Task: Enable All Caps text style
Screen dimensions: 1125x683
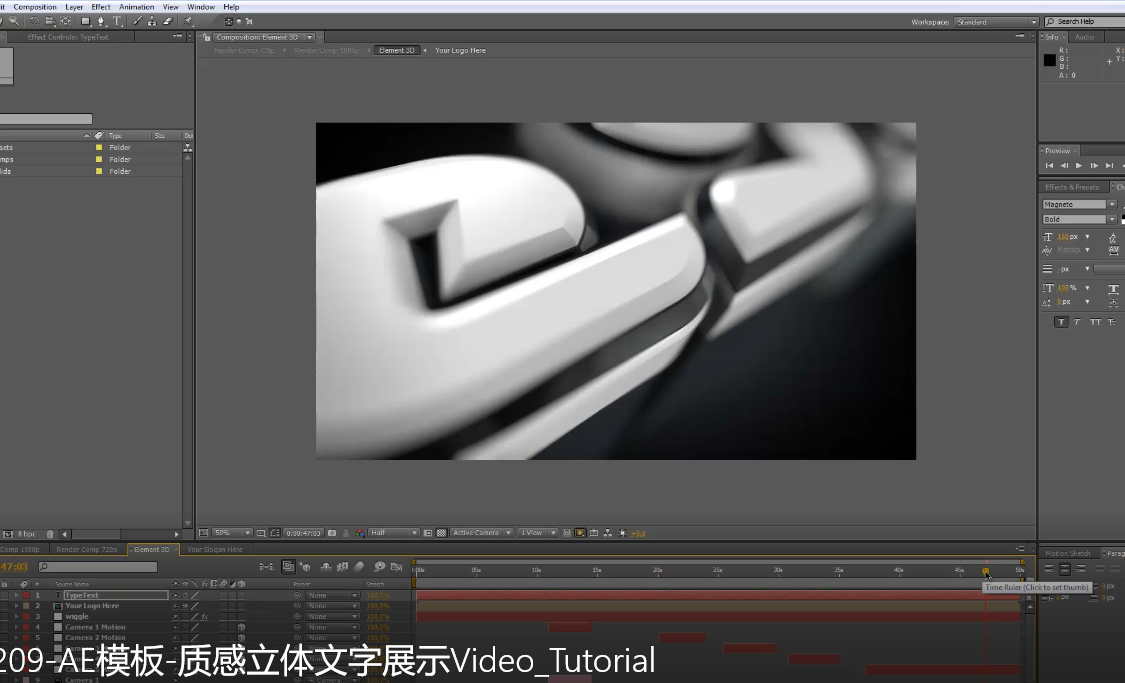Action: pos(1095,321)
